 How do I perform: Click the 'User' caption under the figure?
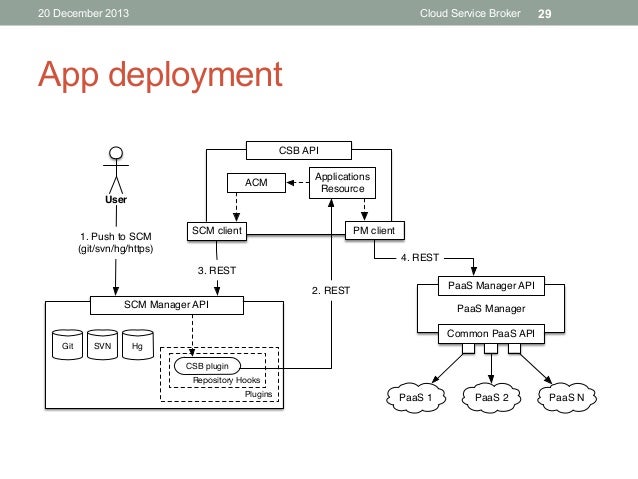click(x=116, y=199)
